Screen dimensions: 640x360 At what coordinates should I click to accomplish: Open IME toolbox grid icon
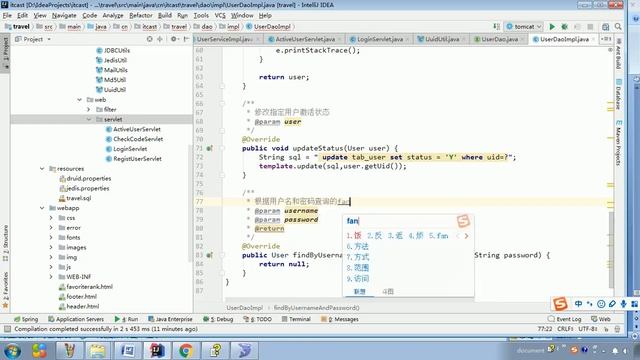(634, 304)
